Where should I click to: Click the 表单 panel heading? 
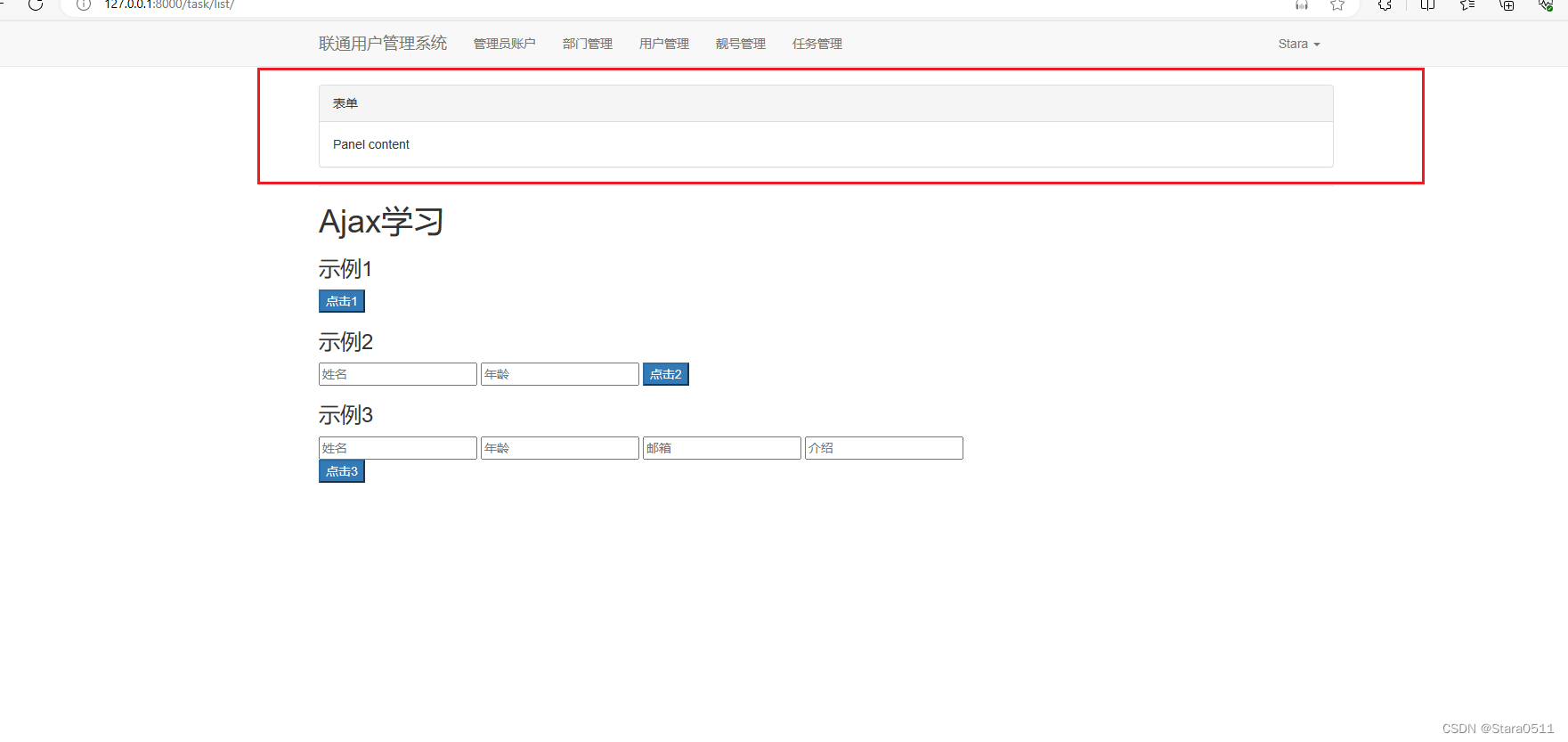[x=826, y=103]
